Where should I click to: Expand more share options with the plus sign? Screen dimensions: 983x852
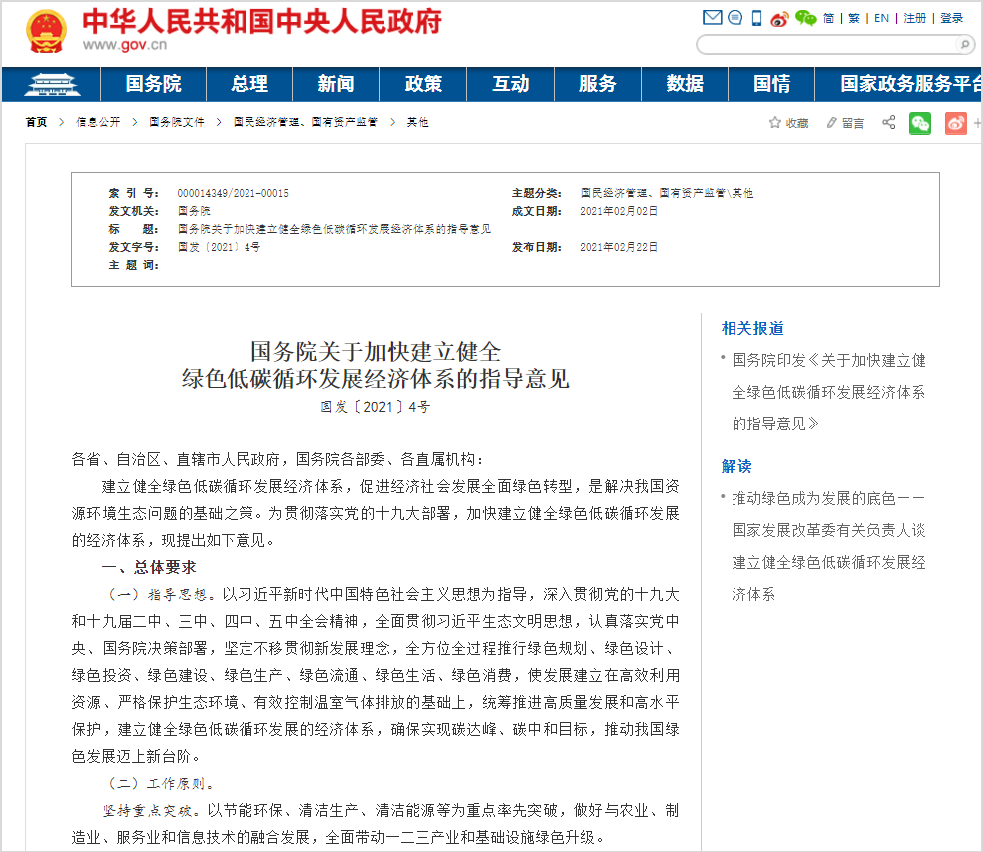pyautogui.click(x=978, y=122)
